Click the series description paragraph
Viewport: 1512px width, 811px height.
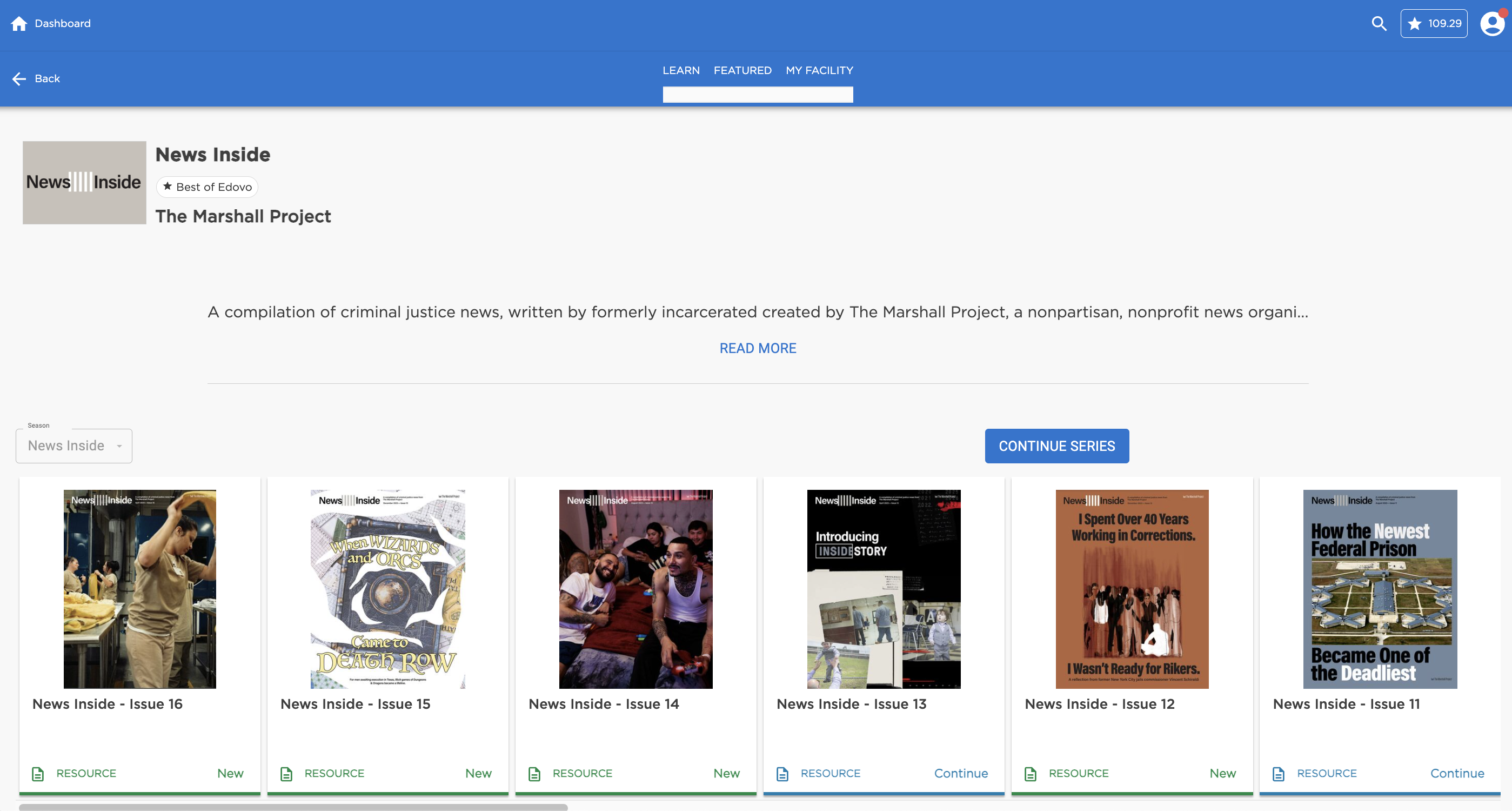pos(758,312)
